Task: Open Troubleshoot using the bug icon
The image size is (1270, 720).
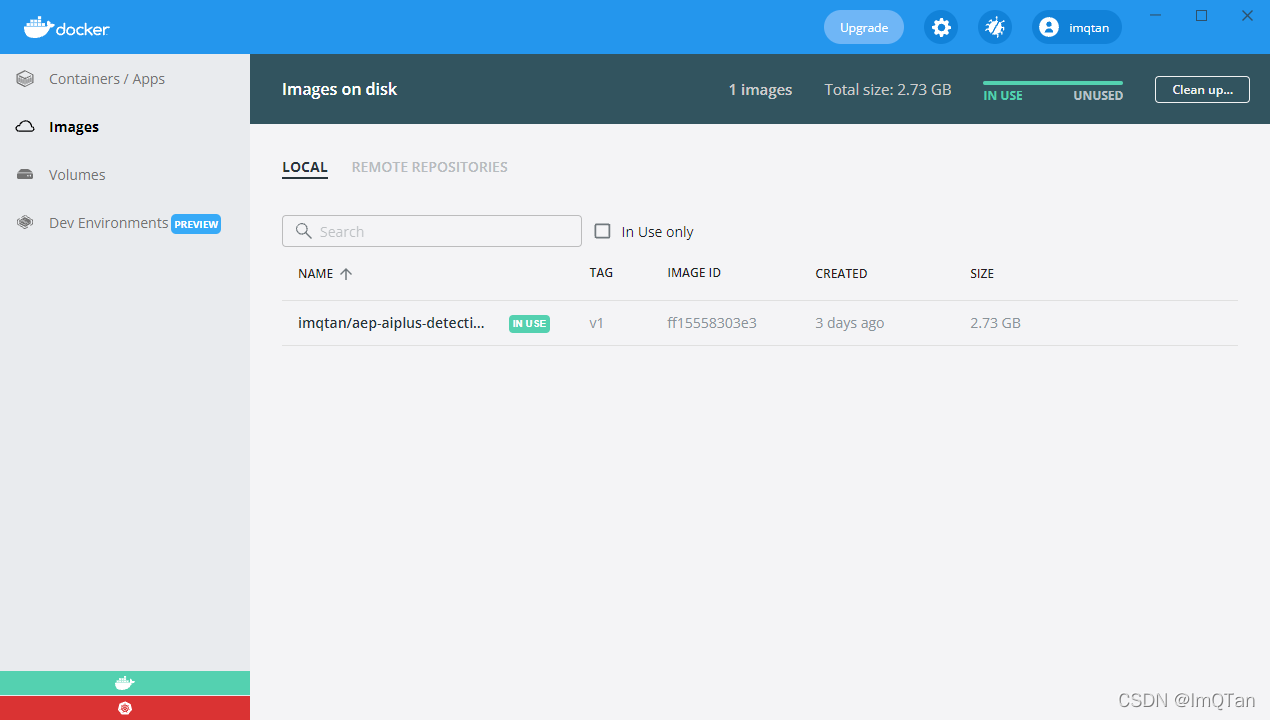Action: [x=995, y=27]
